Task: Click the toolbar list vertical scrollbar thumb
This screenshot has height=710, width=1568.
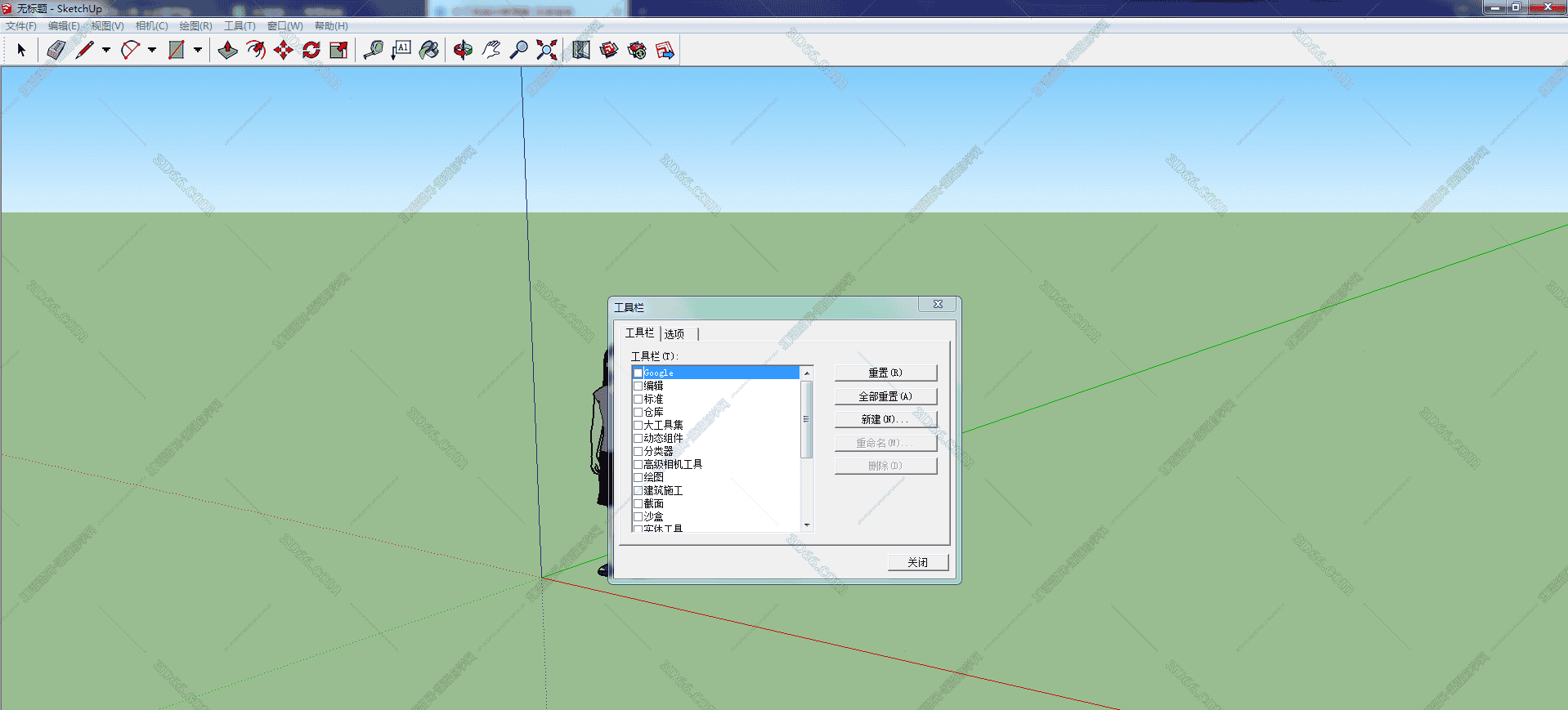Action: [806, 419]
